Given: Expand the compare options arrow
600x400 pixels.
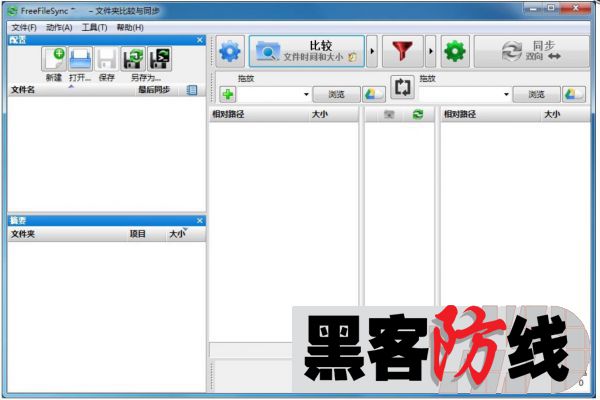Looking at the screenshot, I should click(x=372, y=51).
